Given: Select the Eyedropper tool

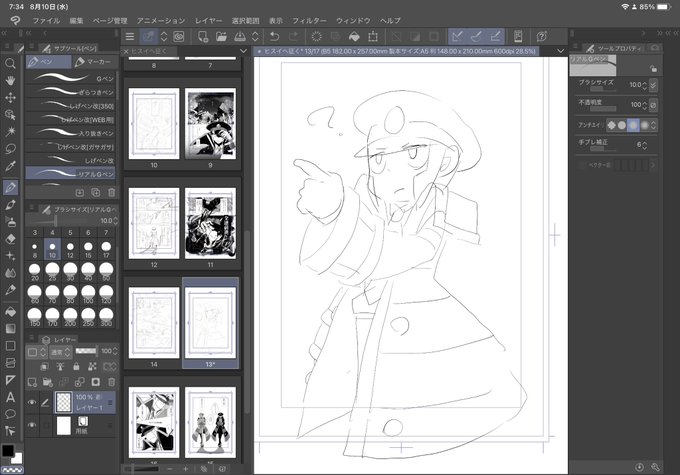Looking at the screenshot, I should coord(10,166).
